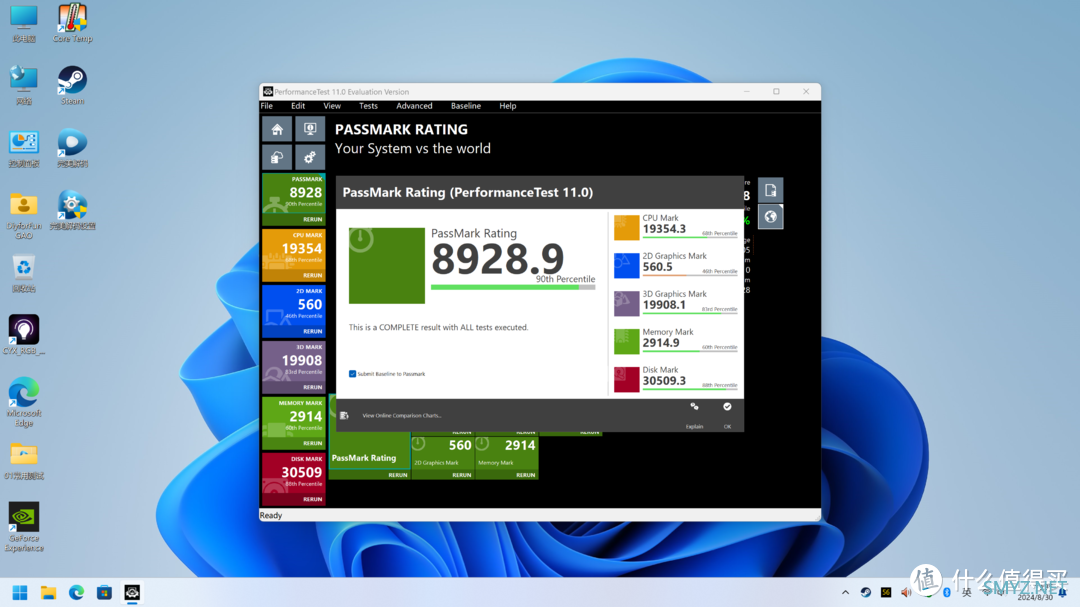Click Steam icon in system tray
Viewport: 1080px width, 607px height.
click(866, 593)
